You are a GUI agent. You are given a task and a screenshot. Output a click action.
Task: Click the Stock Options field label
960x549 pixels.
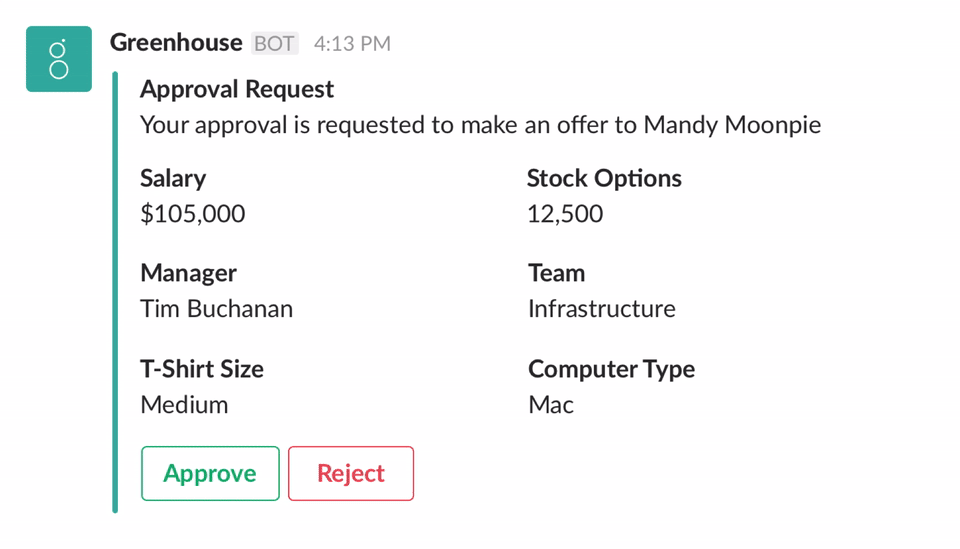tap(604, 178)
